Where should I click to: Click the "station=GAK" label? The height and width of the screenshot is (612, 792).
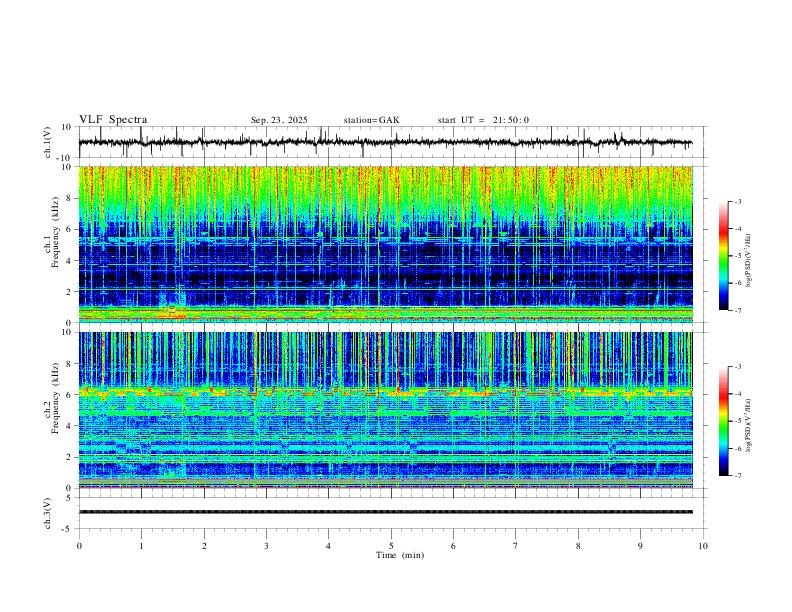pos(371,120)
